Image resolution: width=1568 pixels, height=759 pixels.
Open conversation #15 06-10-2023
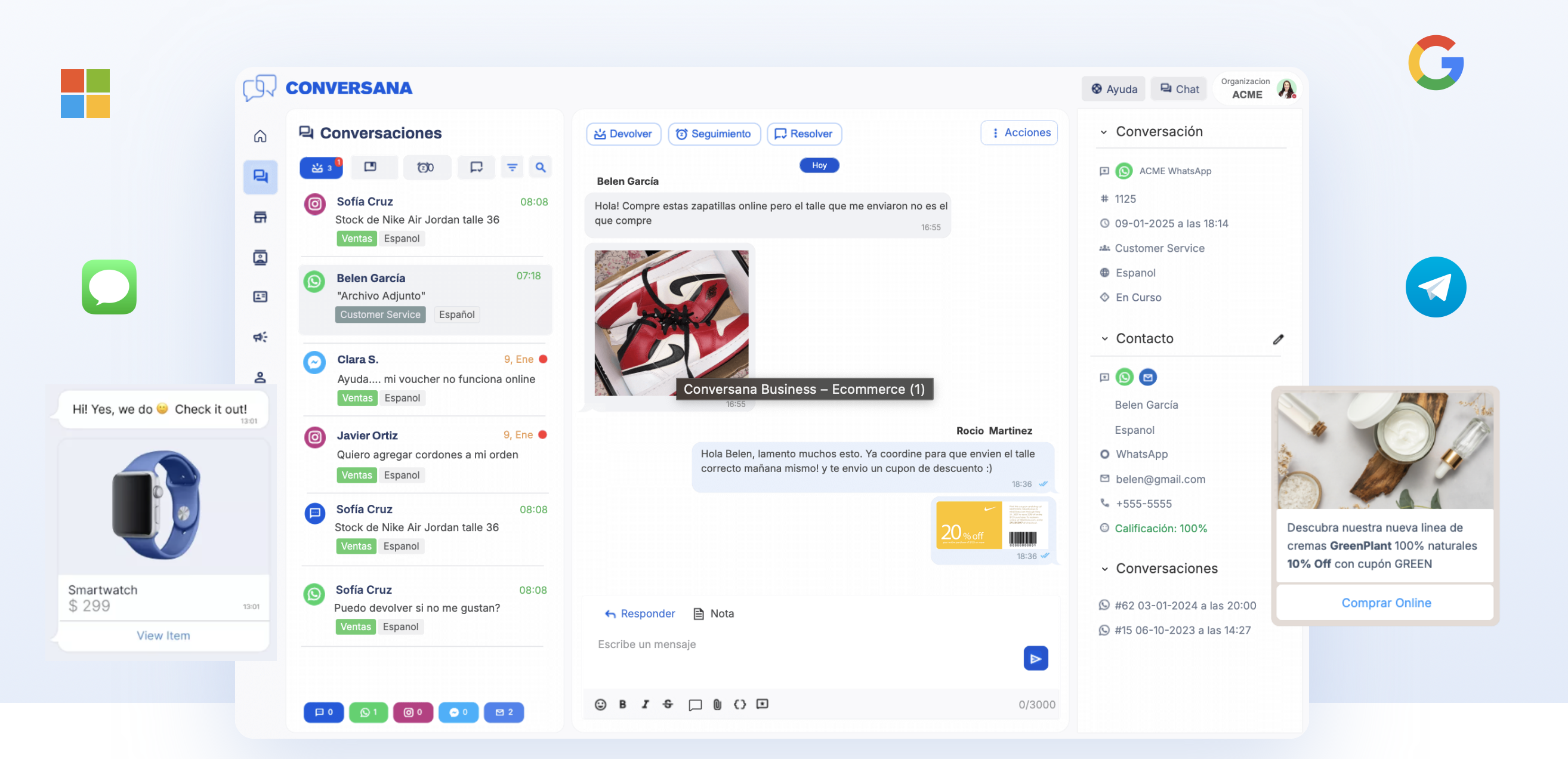(x=1175, y=630)
